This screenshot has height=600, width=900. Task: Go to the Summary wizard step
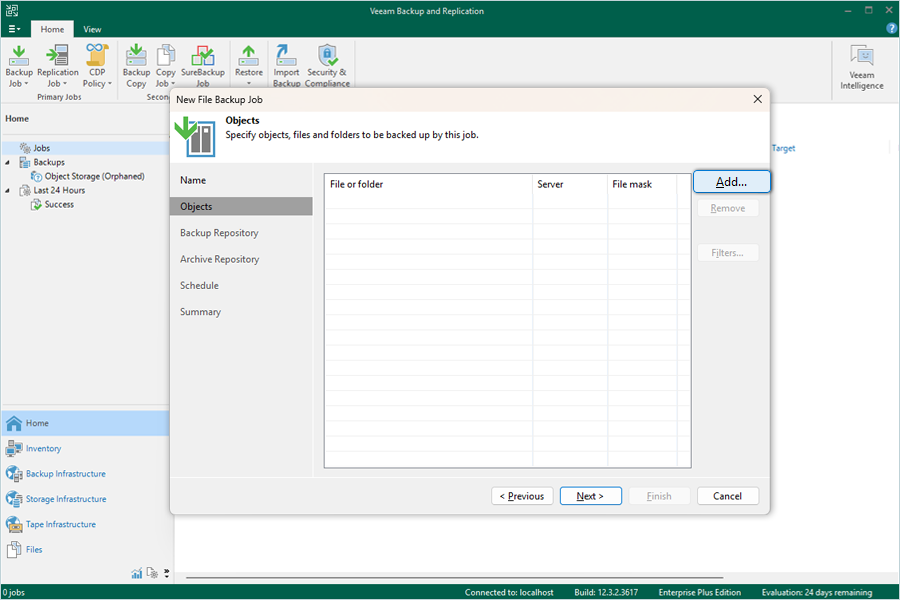tap(241, 312)
